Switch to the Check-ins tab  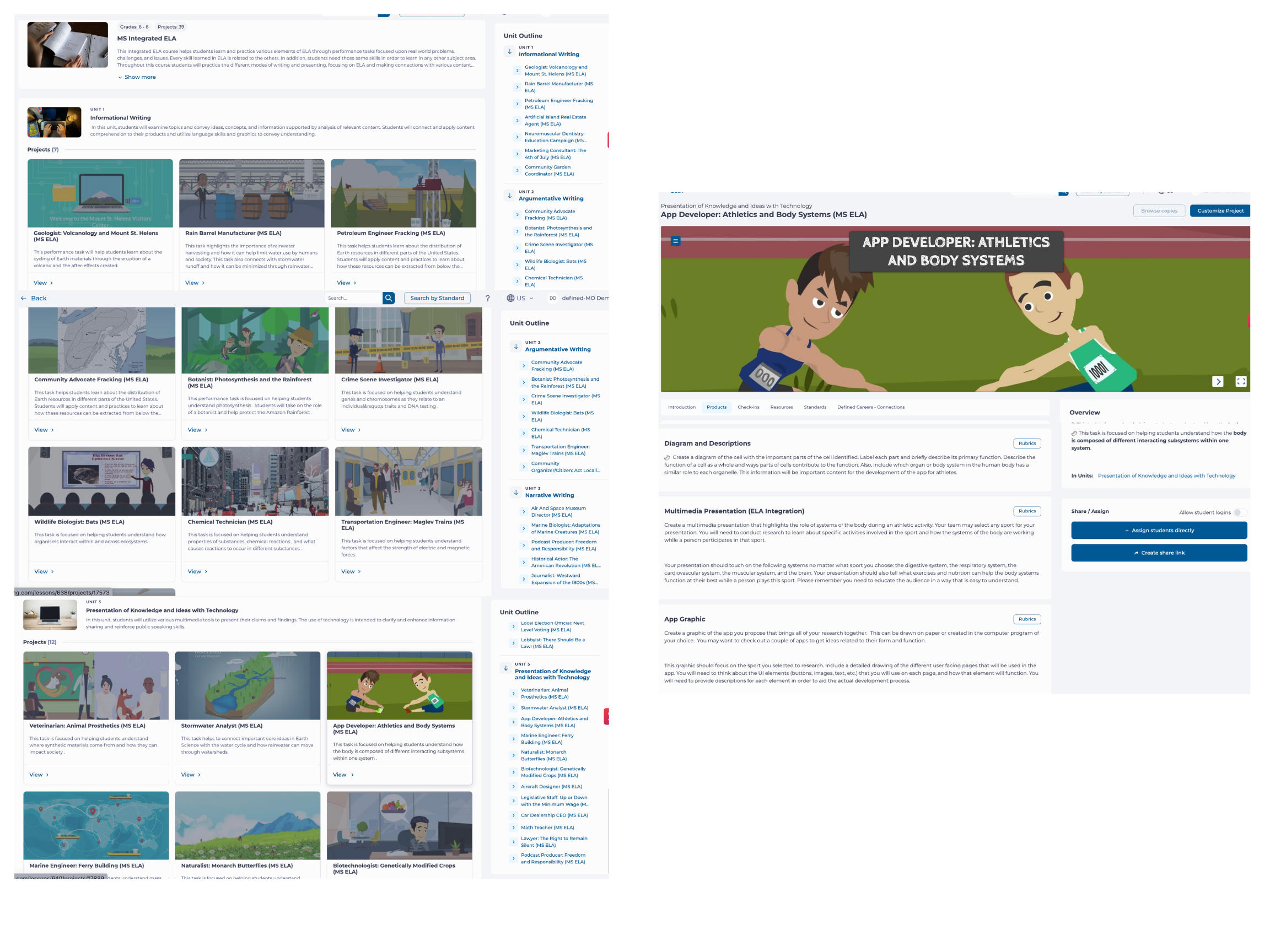(747, 407)
